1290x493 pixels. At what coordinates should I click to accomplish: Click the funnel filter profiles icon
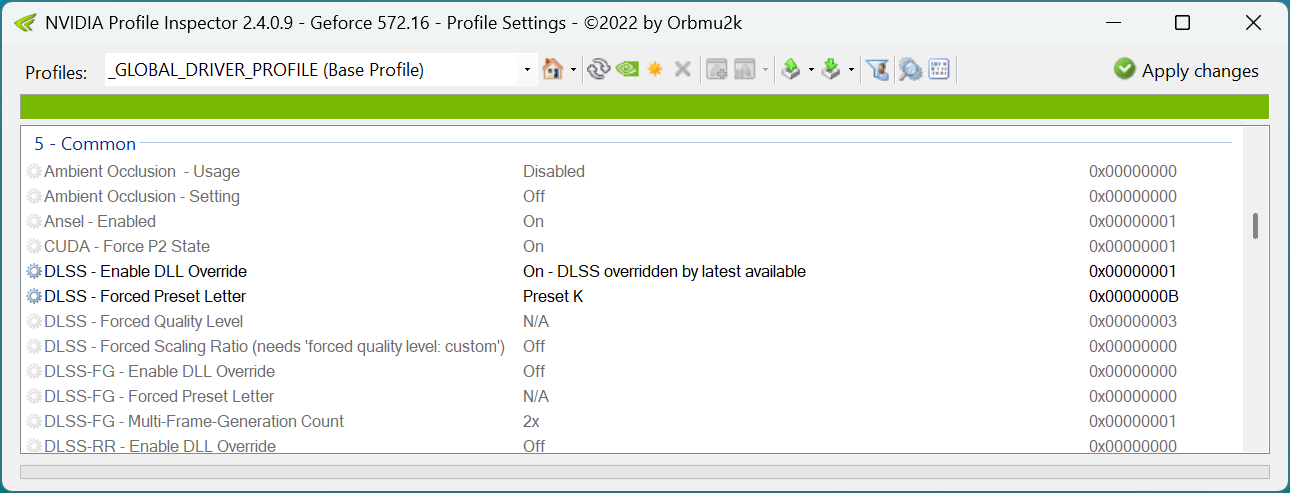pyautogui.click(x=877, y=70)
